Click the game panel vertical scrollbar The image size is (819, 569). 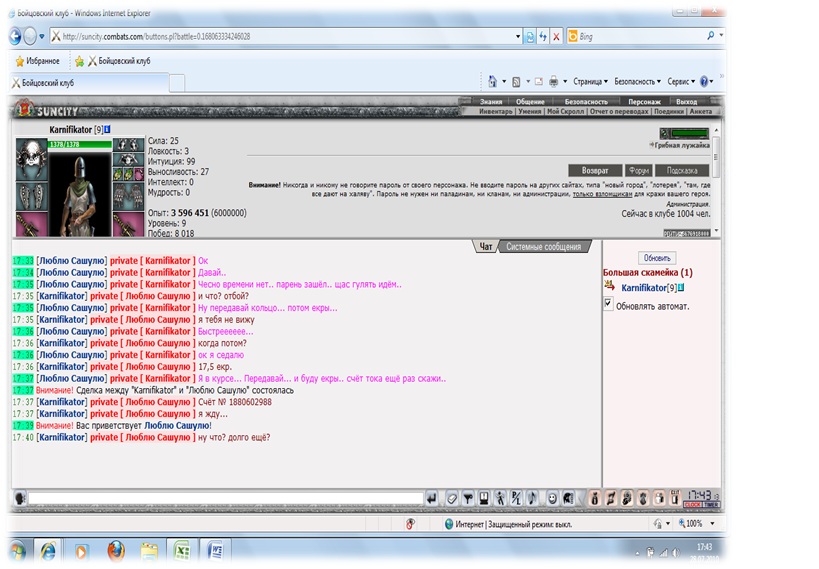coord(716,180)
